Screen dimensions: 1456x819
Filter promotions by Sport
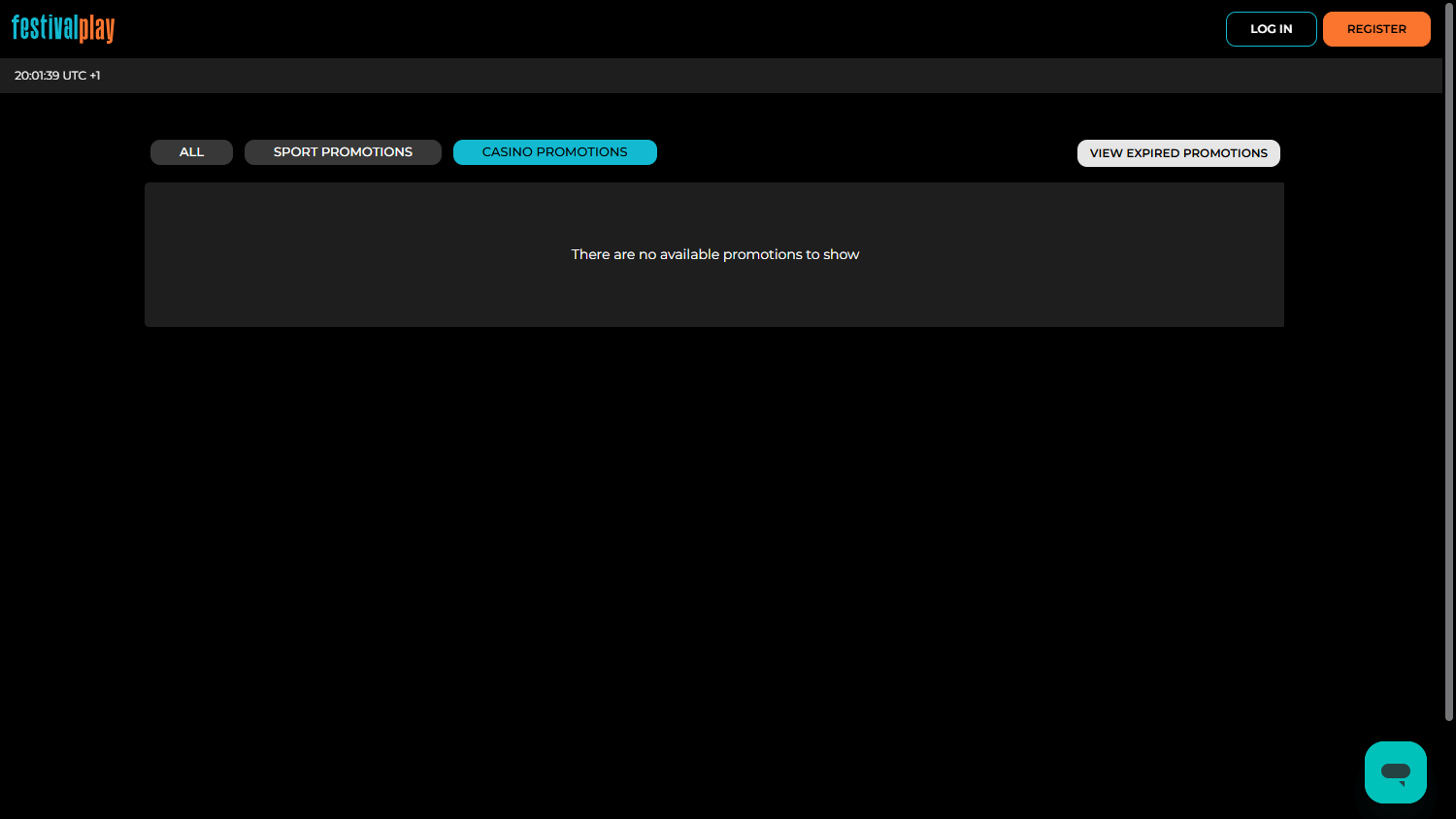(343, 152)
